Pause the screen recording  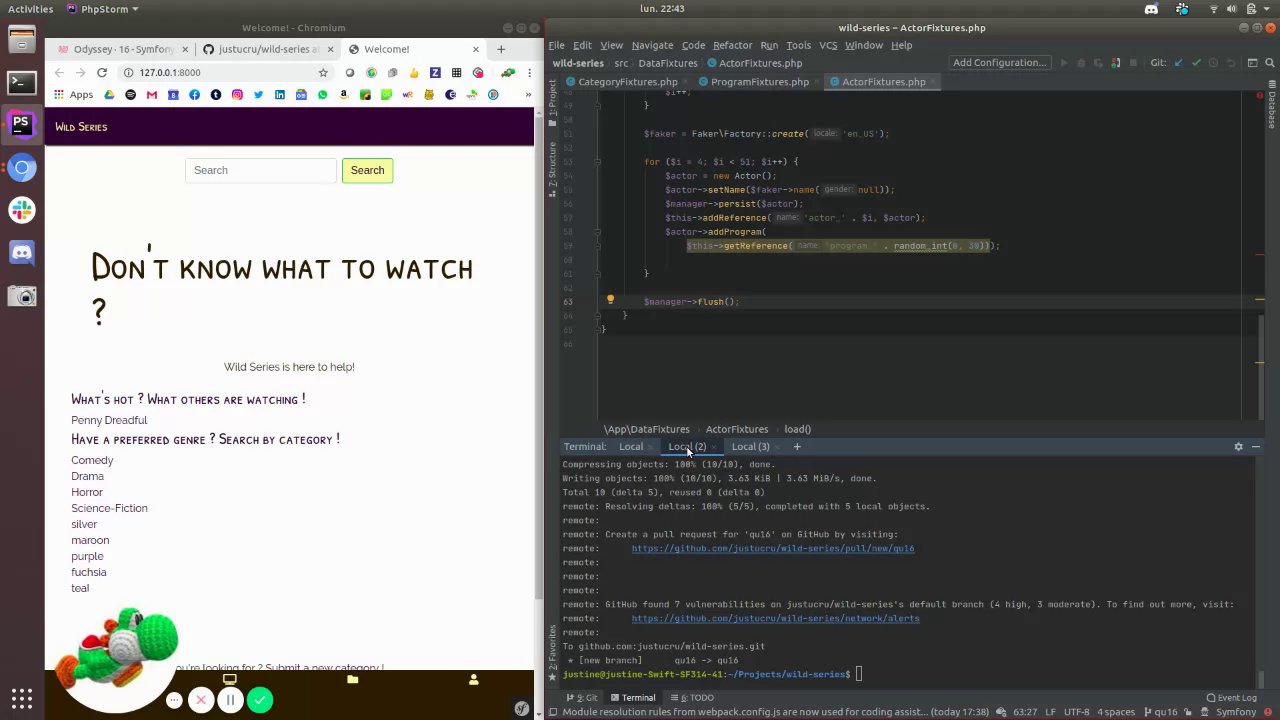tap(230, 700)
